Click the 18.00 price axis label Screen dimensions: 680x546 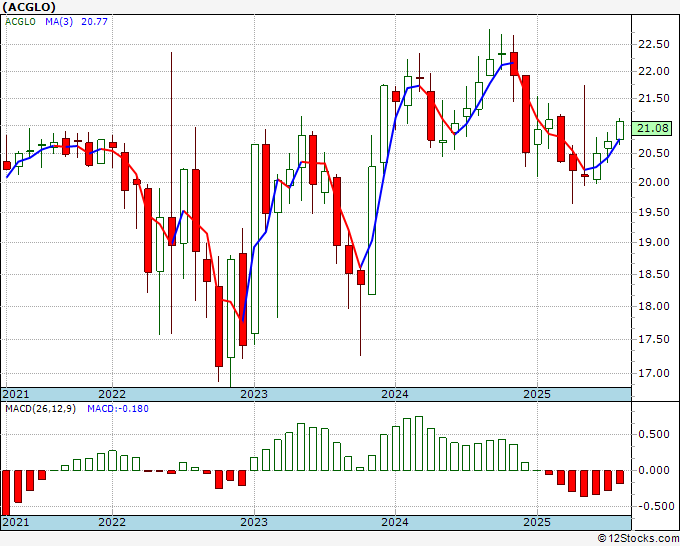click(x=654, y=306)
